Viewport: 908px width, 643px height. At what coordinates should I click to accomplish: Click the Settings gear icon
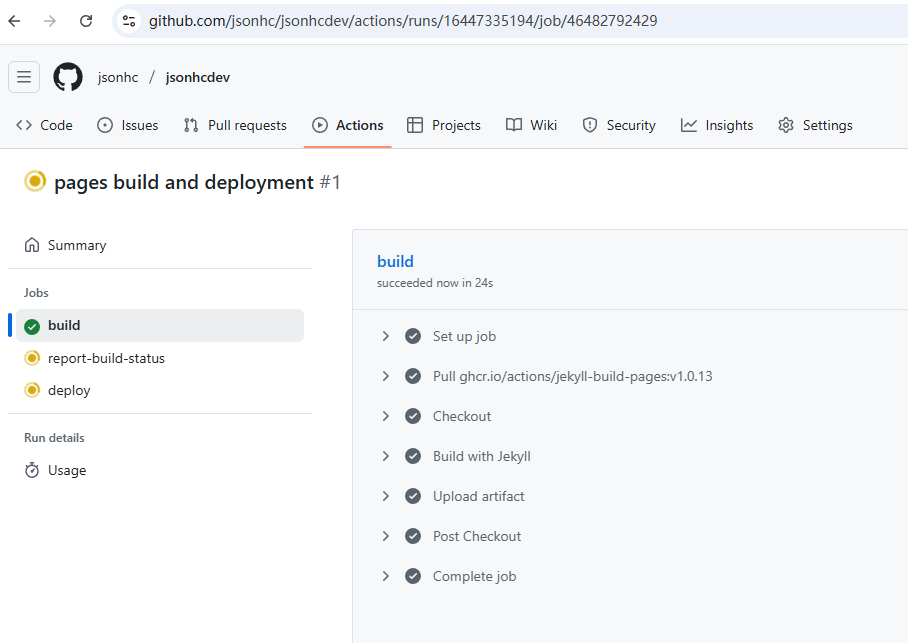tap(786, 125)
